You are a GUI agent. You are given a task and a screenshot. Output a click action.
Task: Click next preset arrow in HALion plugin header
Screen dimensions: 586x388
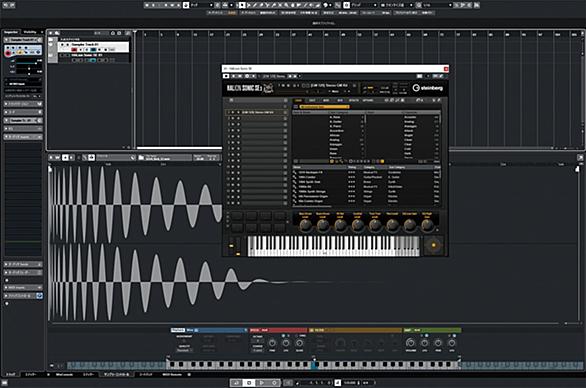[x=295, y=76]
